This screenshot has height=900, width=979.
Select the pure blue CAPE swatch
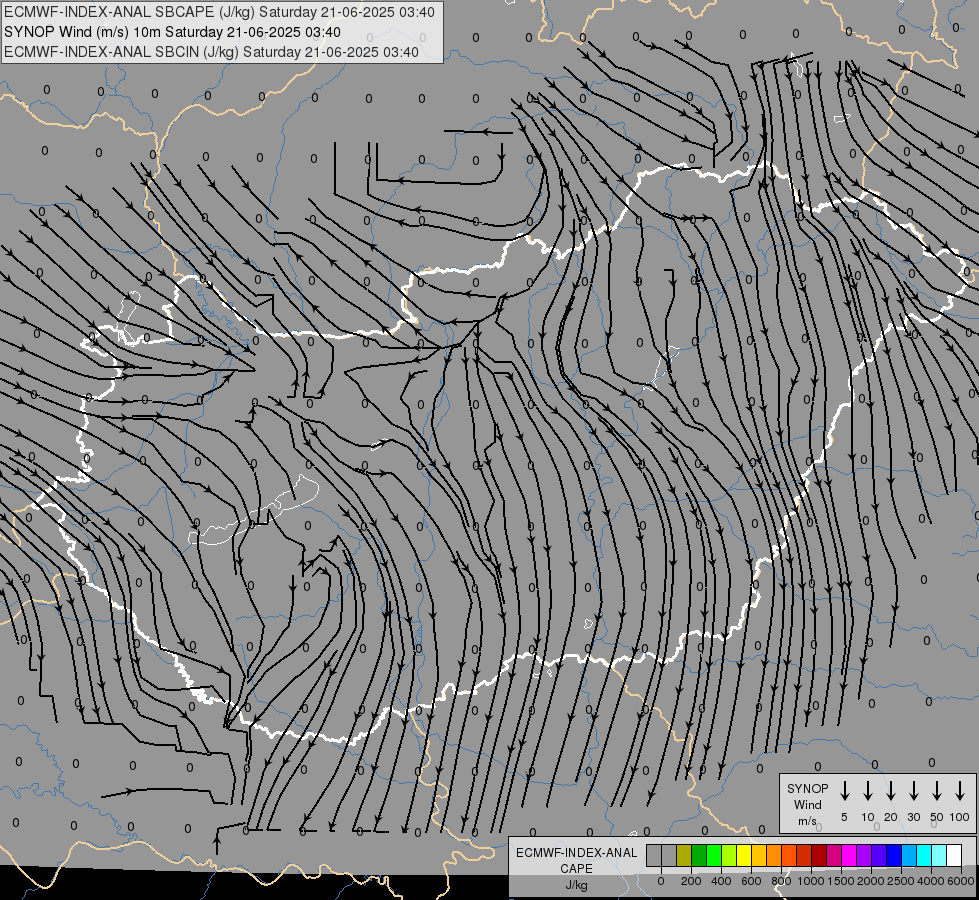pos(893,855)
